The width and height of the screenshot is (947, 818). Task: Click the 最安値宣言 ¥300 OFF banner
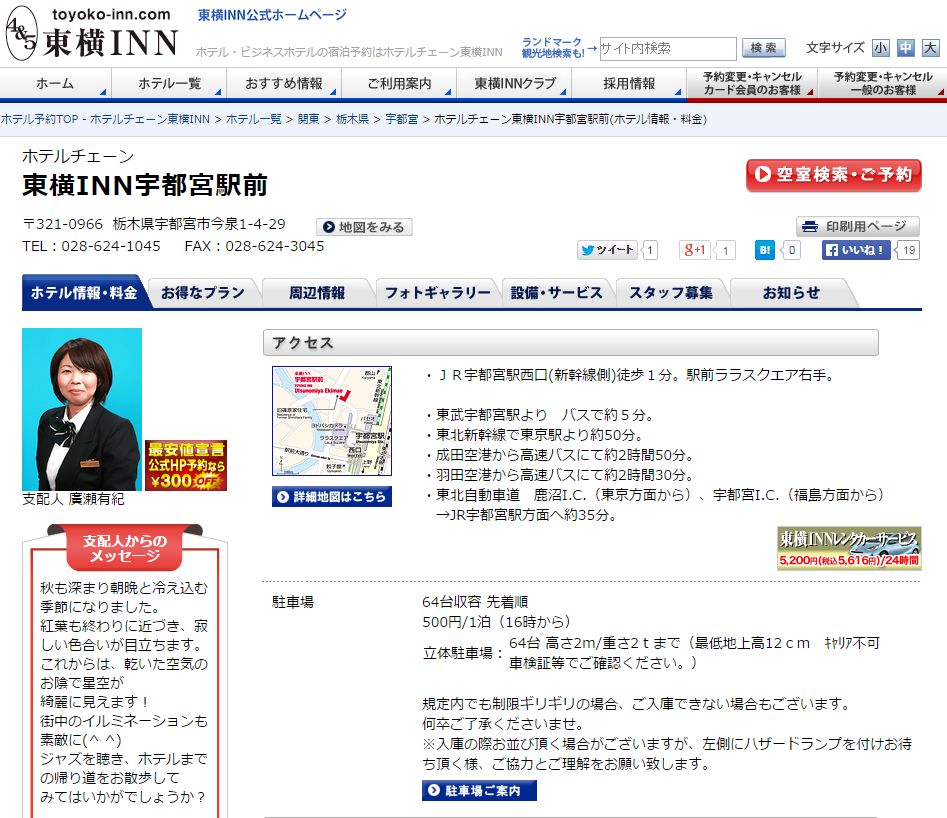click(x=186, y=465)
